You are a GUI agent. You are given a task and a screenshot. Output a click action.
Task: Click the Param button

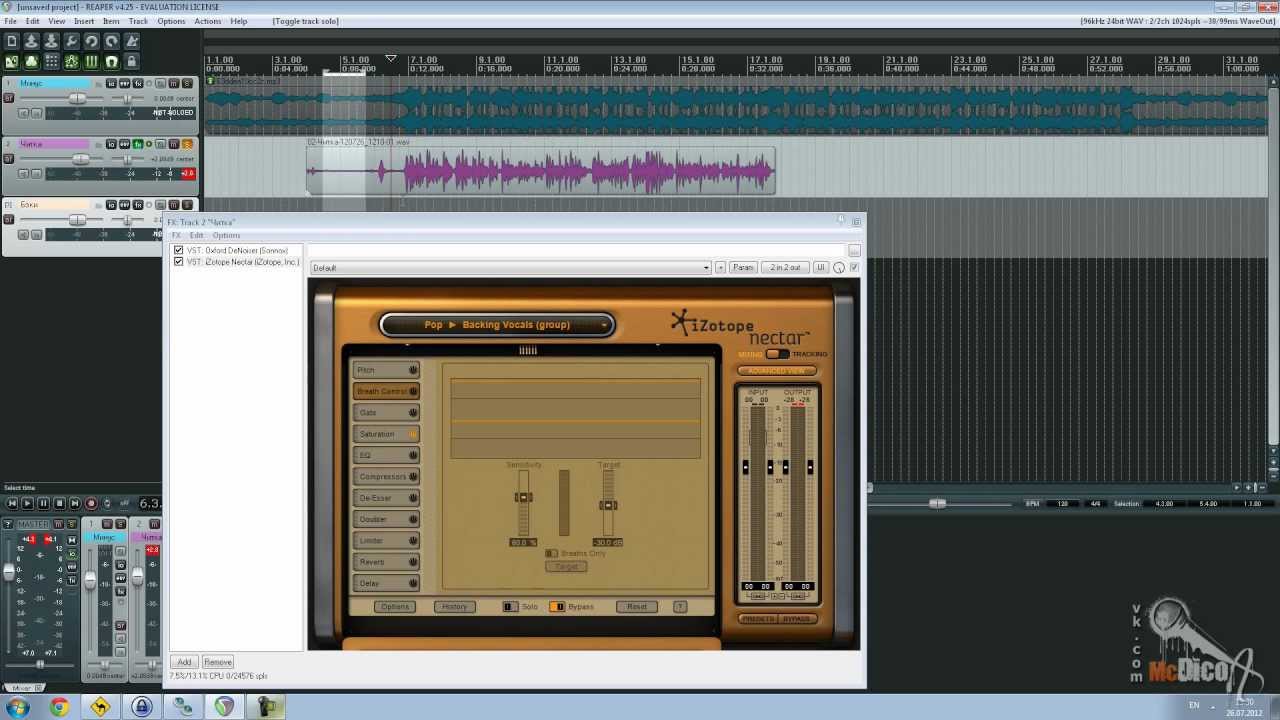(x=743, y=267)
